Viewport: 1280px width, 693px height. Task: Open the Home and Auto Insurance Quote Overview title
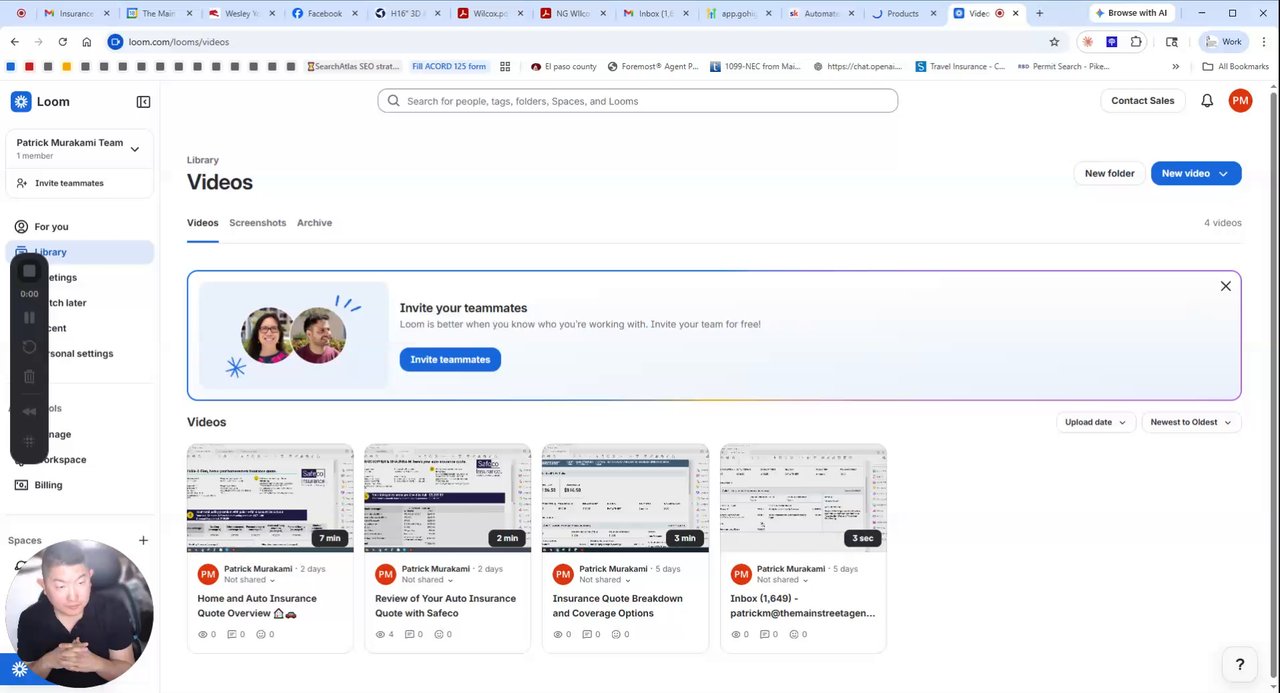click(257, 606)
